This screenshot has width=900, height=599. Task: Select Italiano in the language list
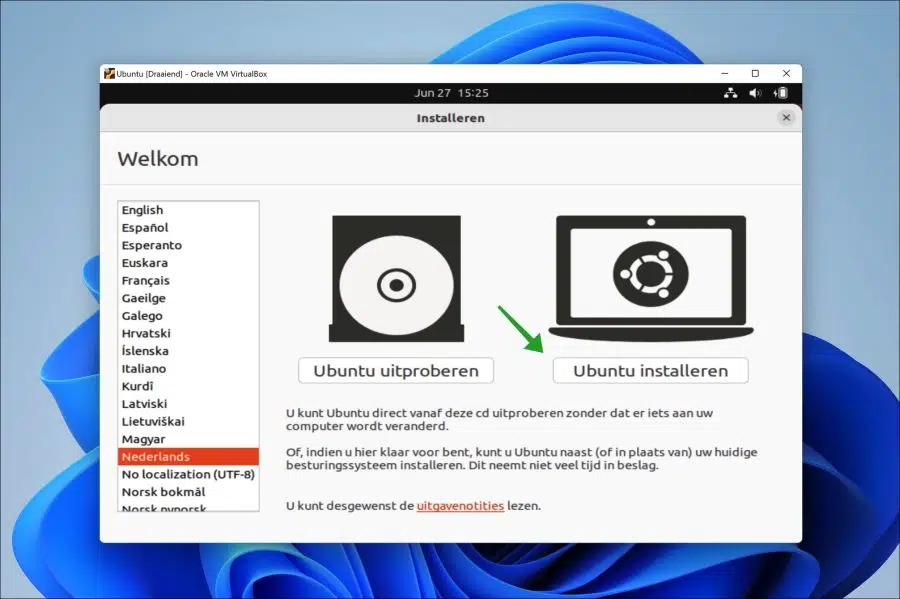click(188, 368)
